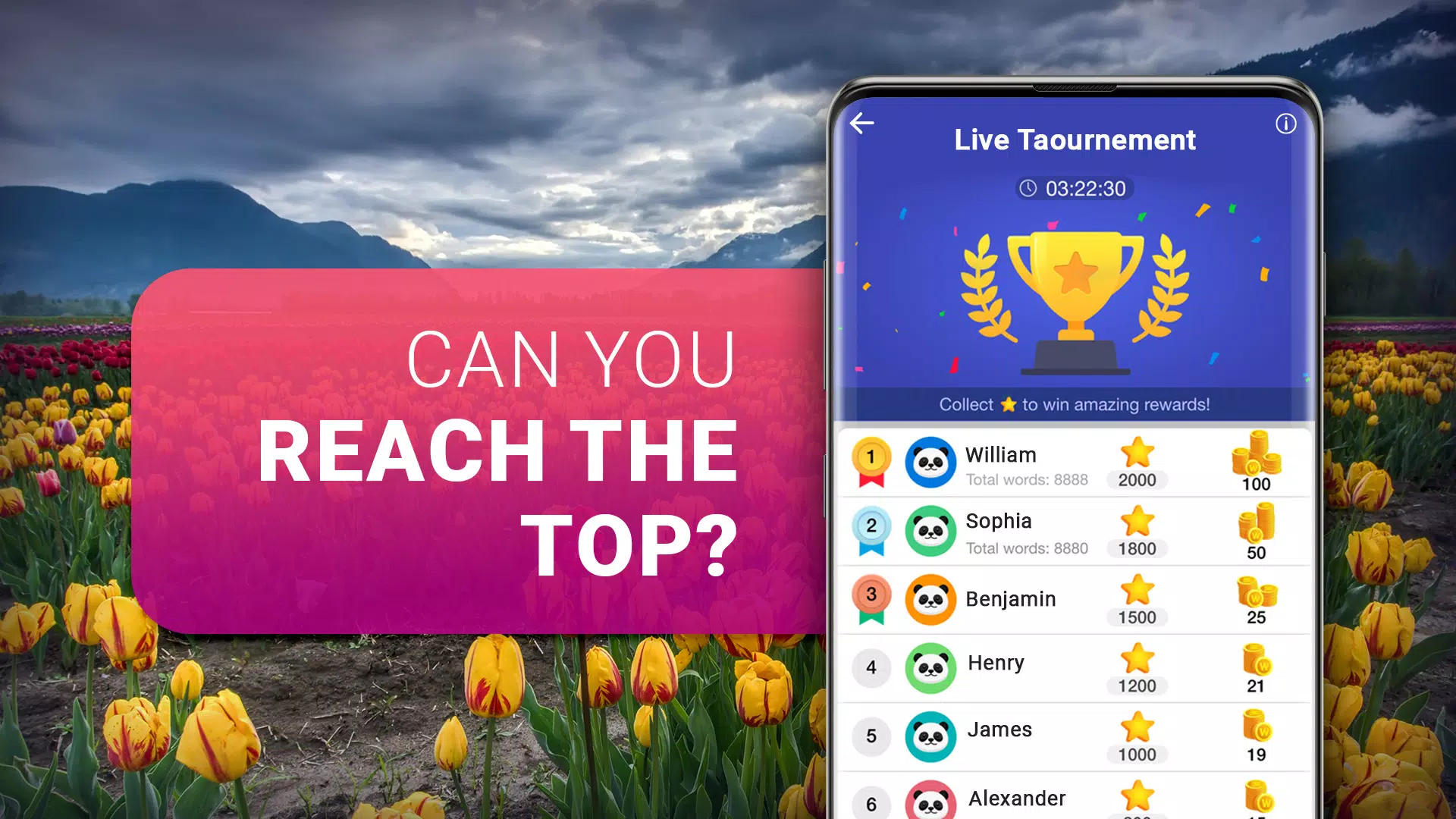Click Sophia's panda avatar icon
The image size is (1456, 819).
pos(928,534)
